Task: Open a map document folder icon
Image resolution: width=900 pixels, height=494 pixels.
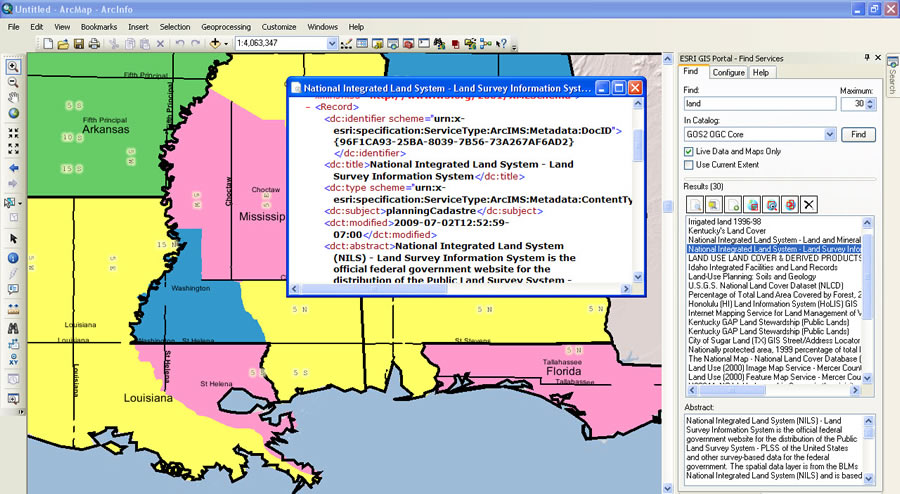Action: (x=63, y=44)
